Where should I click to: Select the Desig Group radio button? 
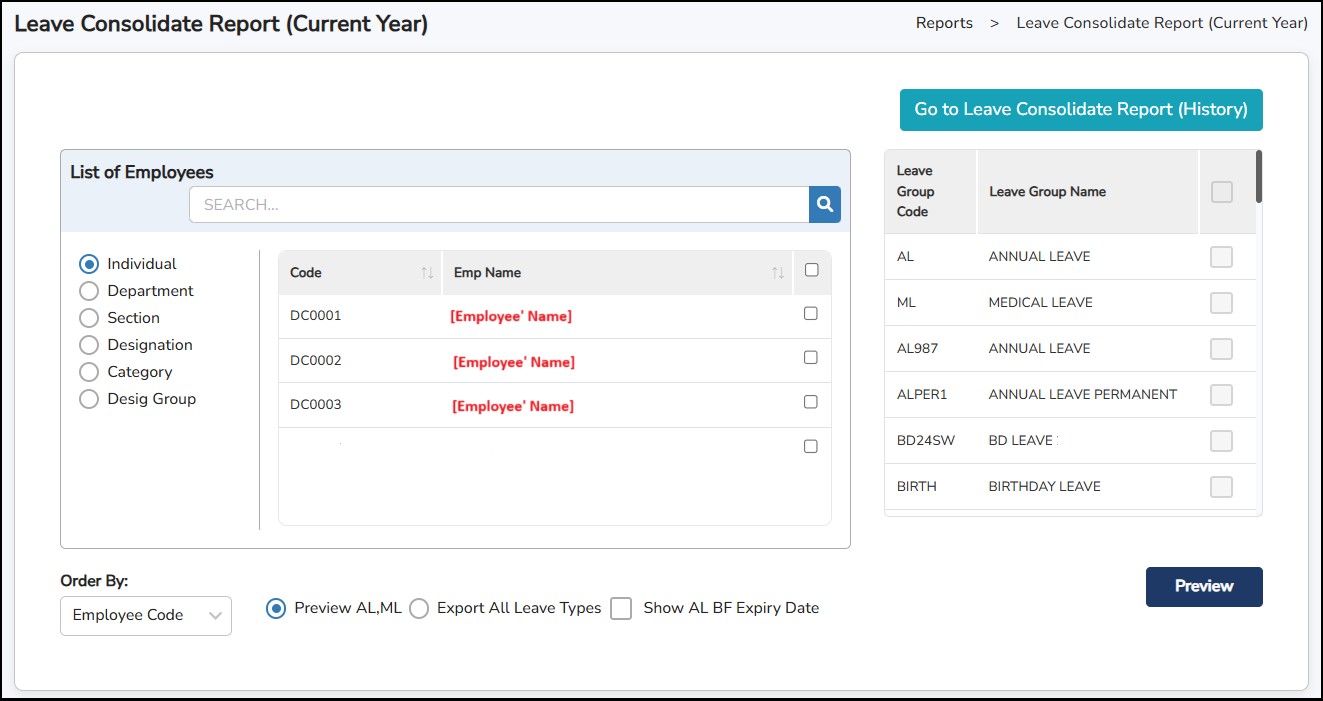pos(89,399)
